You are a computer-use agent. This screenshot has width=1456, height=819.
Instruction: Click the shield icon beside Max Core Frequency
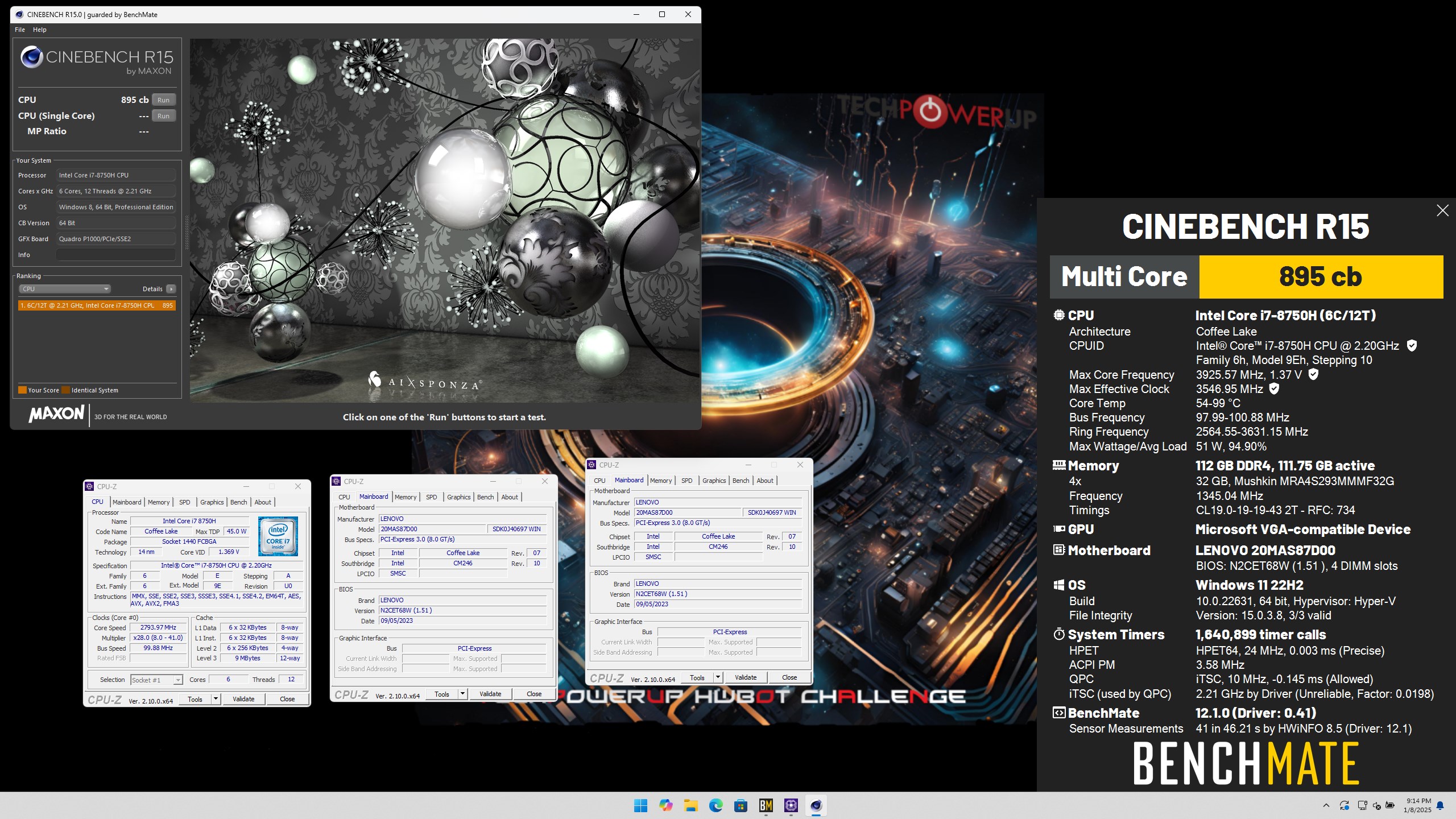1313,374
